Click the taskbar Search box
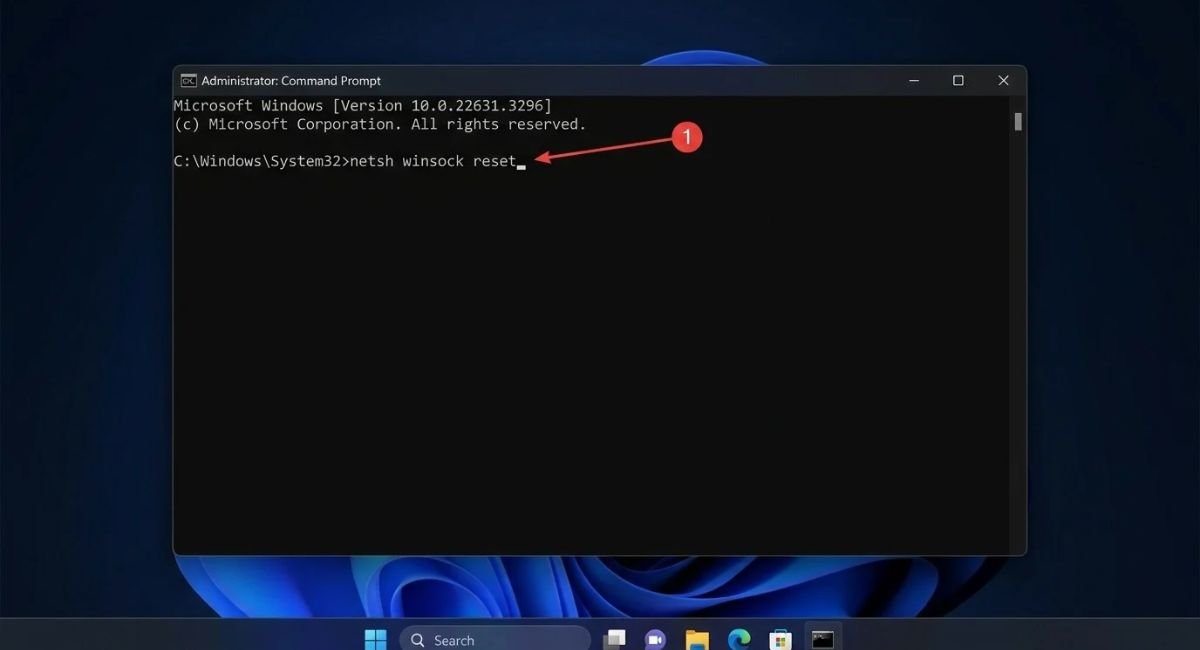Screen dimensions: 1200x650 [x=495, y=639]
